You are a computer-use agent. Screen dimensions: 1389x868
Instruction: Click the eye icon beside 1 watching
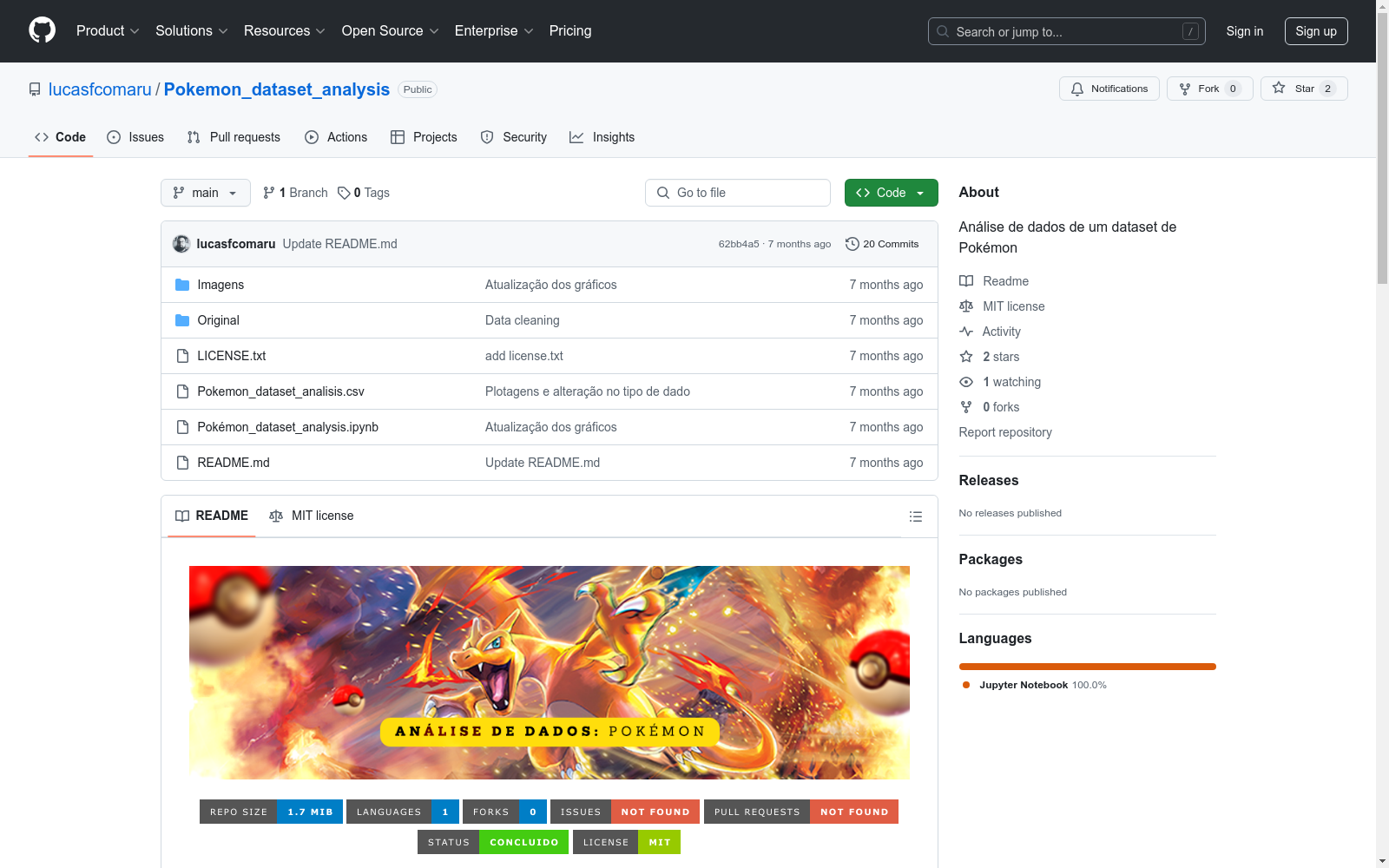966,382
